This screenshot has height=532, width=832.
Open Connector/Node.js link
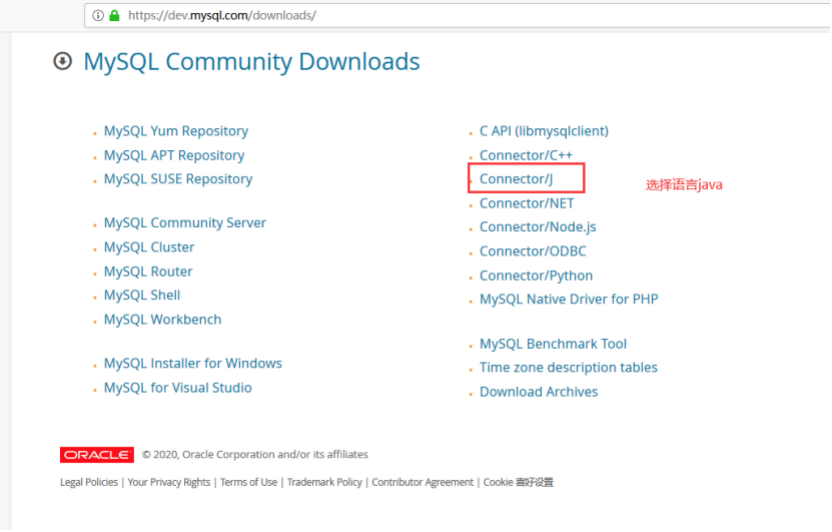pyautogui.click(x=538, y=227)
